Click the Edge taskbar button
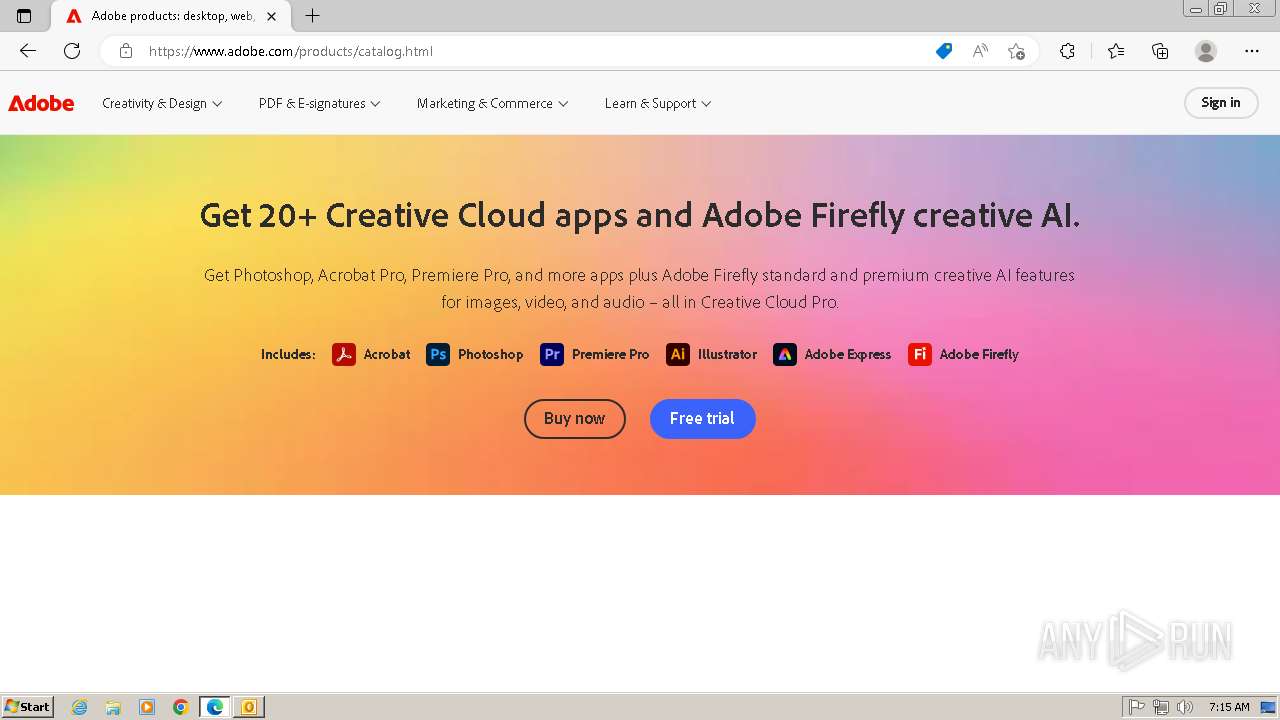Viewport: 1280px width, 720px height. click(x=215, y=707)
